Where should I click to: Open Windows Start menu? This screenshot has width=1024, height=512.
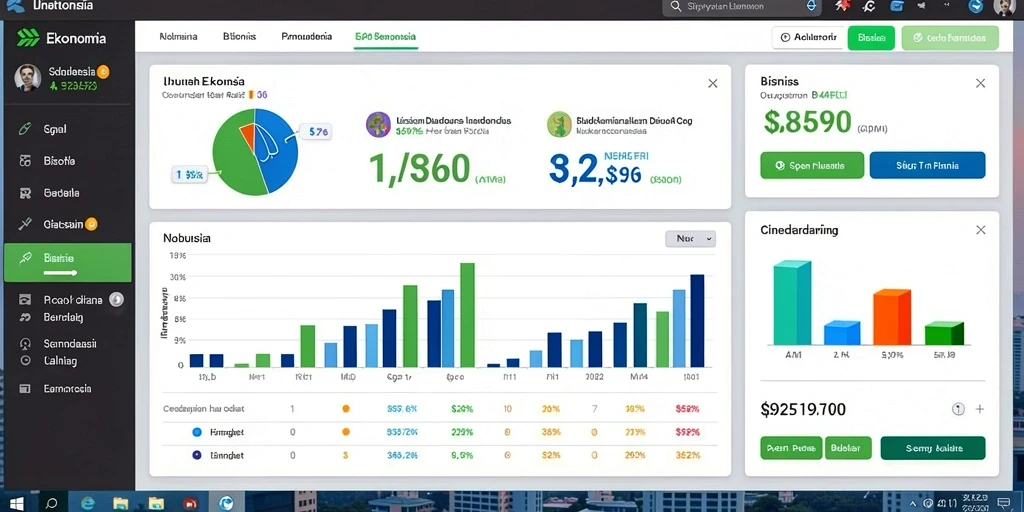pos(16,503)
